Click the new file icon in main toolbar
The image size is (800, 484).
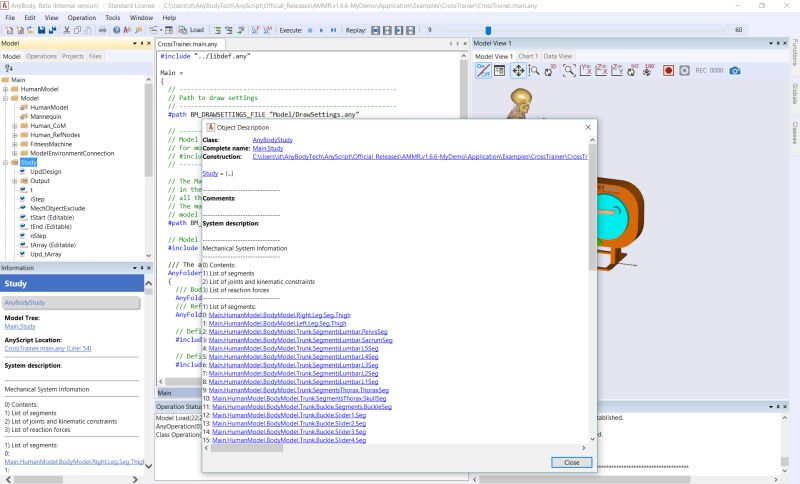click(9, 30)
